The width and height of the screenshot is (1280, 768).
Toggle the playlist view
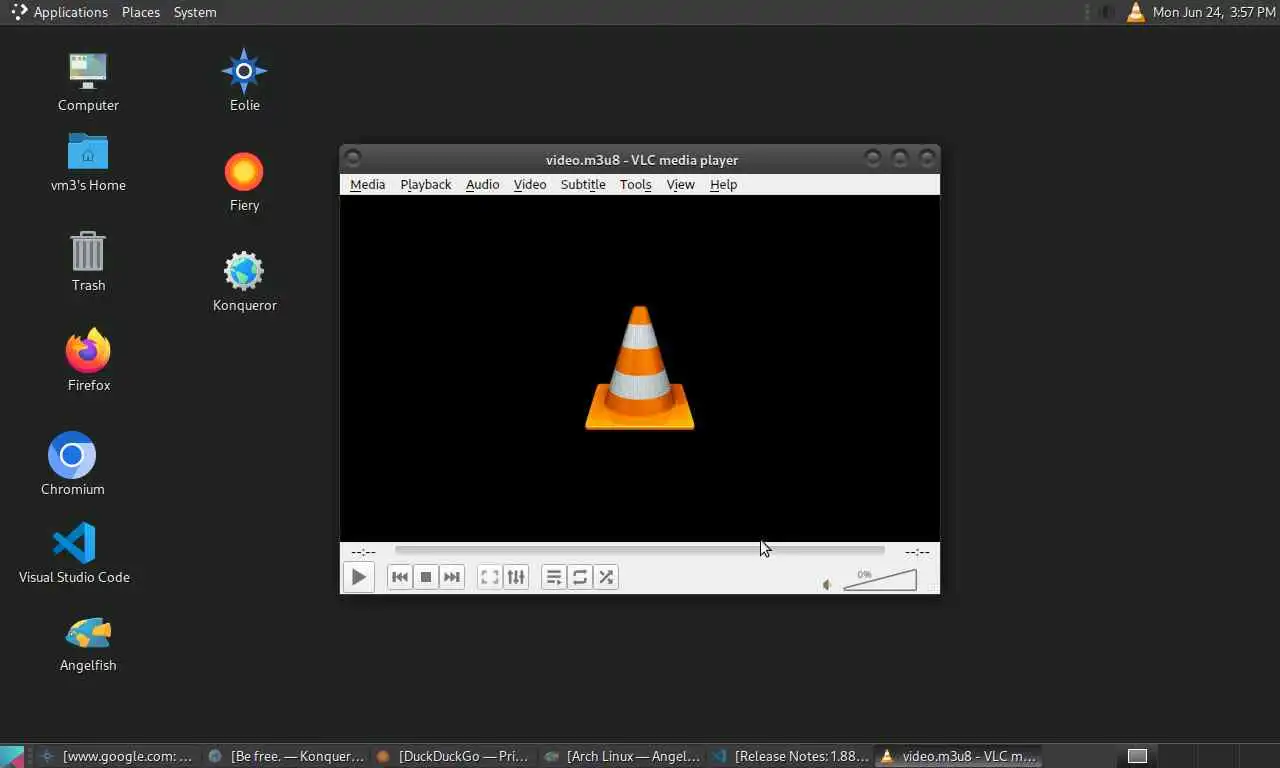[554, 577]
